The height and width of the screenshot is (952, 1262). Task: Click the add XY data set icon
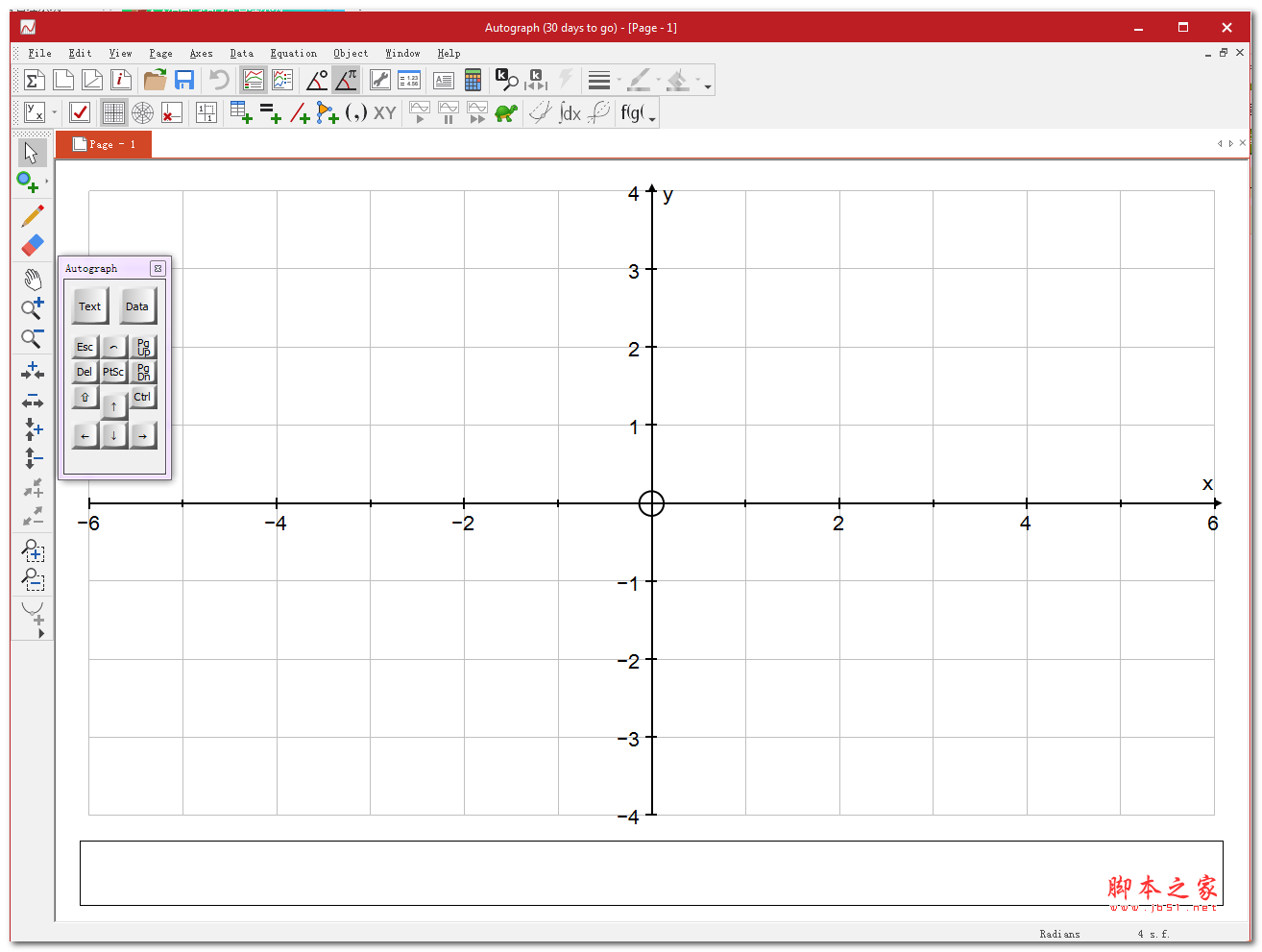coord(384,113)
